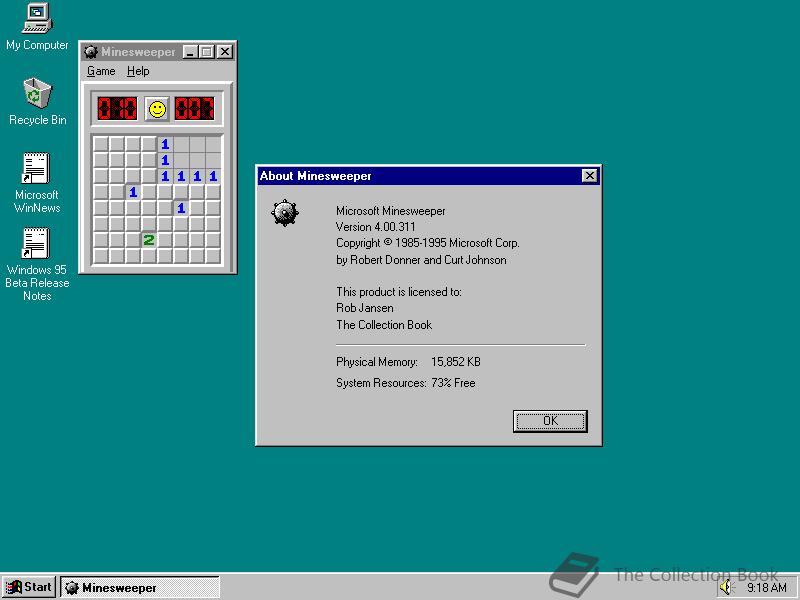Click 'Rob Jansen' licensee name
This screenshot has height=600, width=800.
(x=365, y=308)
